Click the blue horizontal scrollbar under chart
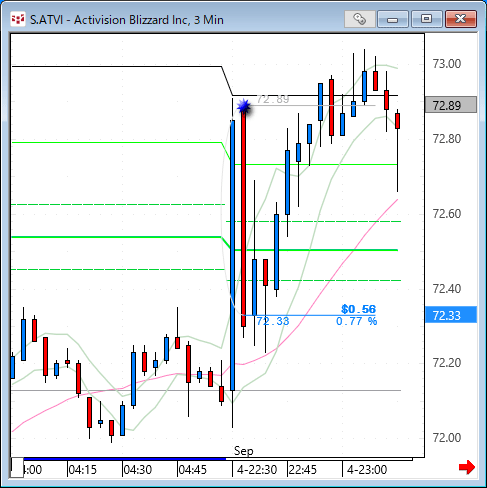Viewport: 487px width, 488px height. click(x=125, y=459)
